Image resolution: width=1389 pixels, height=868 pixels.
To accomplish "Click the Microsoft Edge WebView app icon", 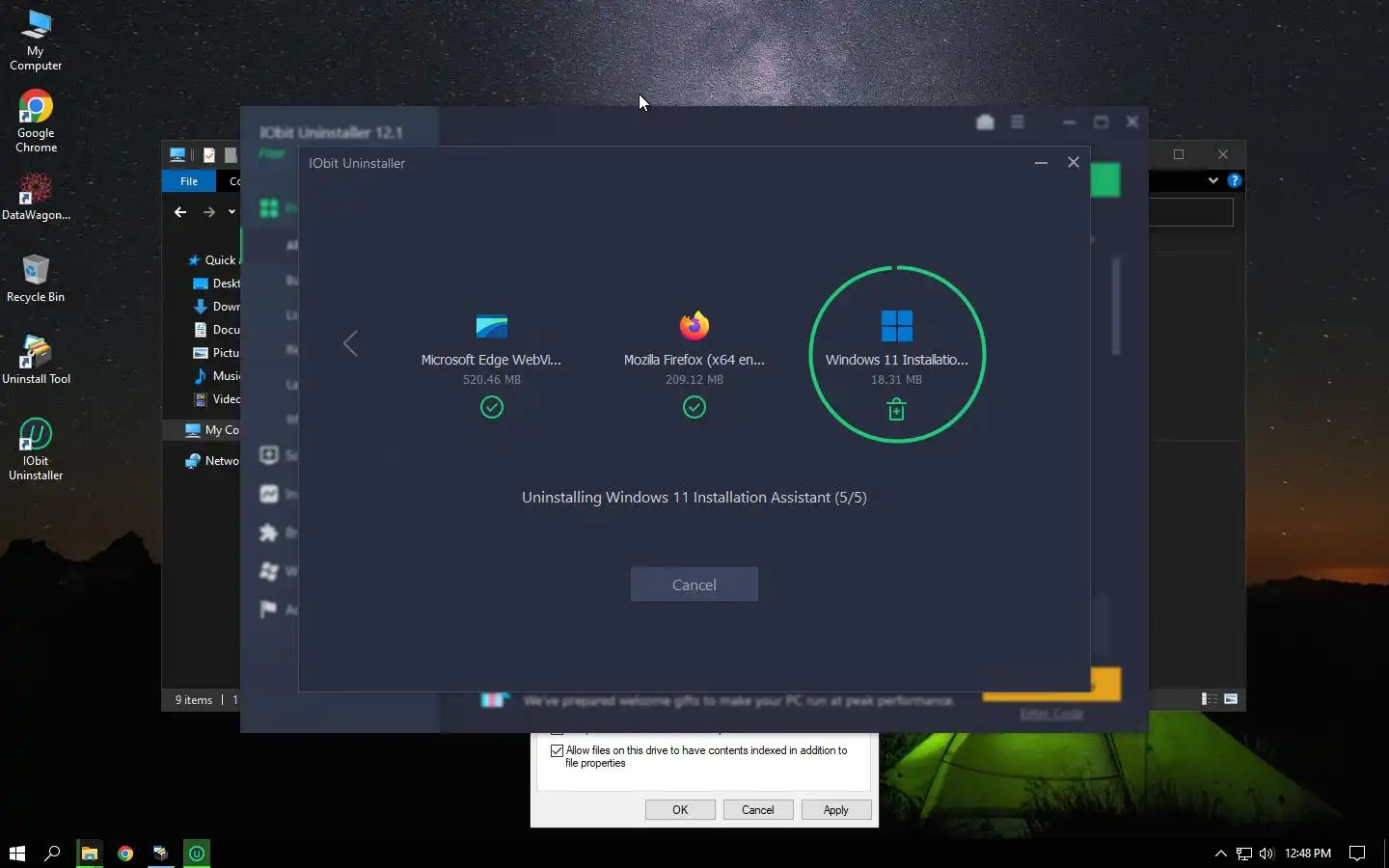I will tap(491, 326).
